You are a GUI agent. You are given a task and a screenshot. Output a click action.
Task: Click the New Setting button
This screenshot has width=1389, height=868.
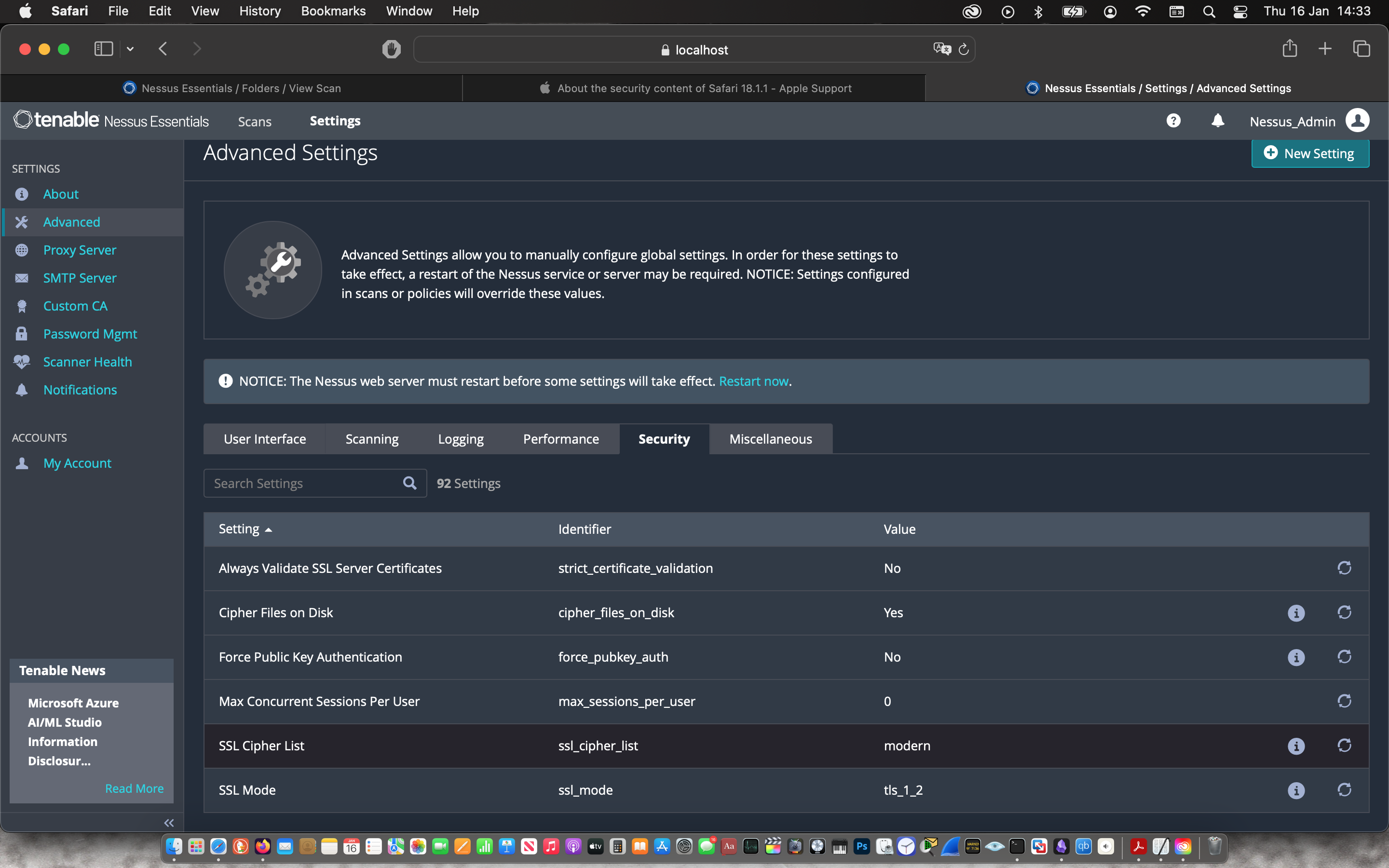tap(1310, 153)
